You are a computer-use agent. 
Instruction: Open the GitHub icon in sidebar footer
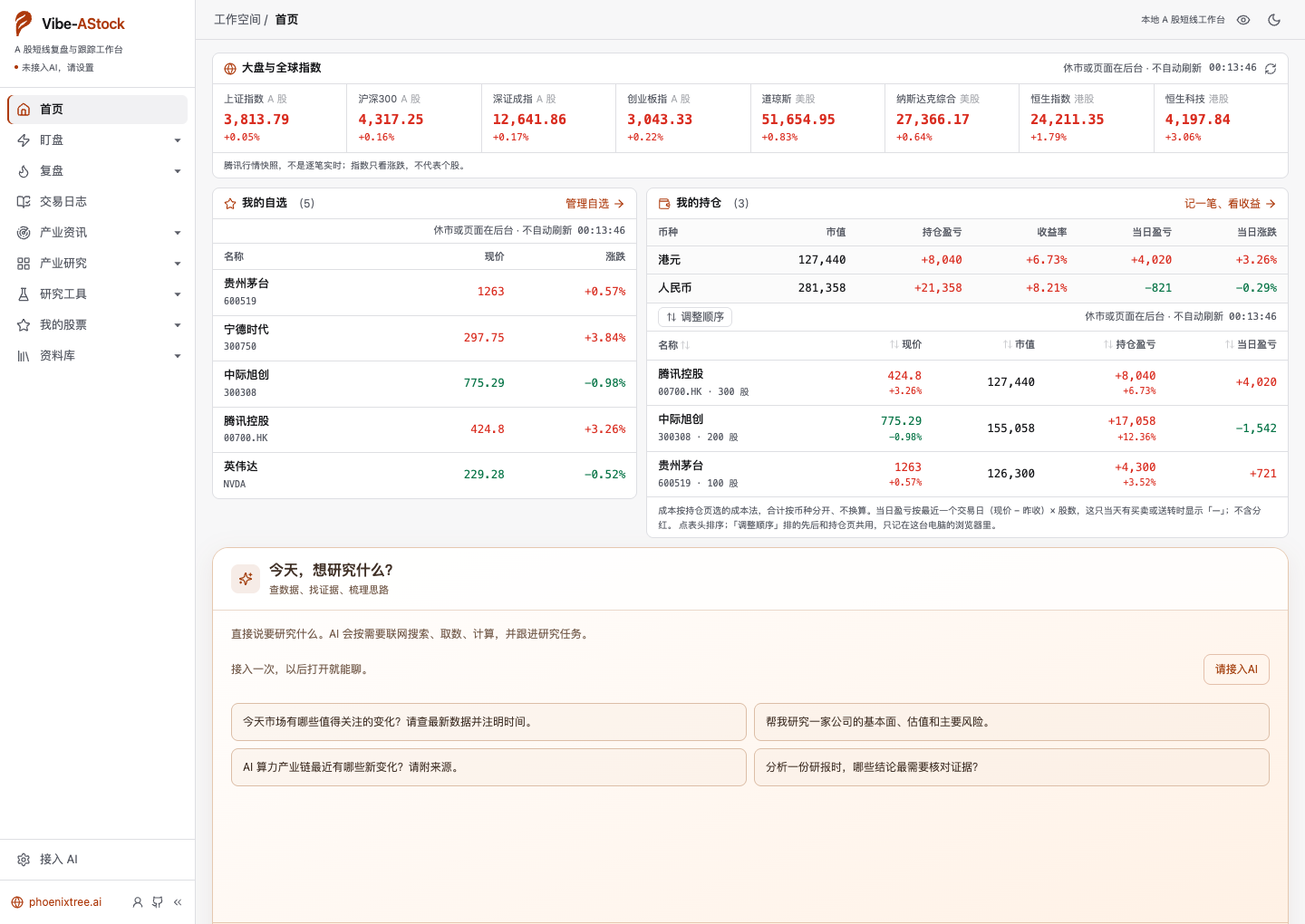point(158,902)
